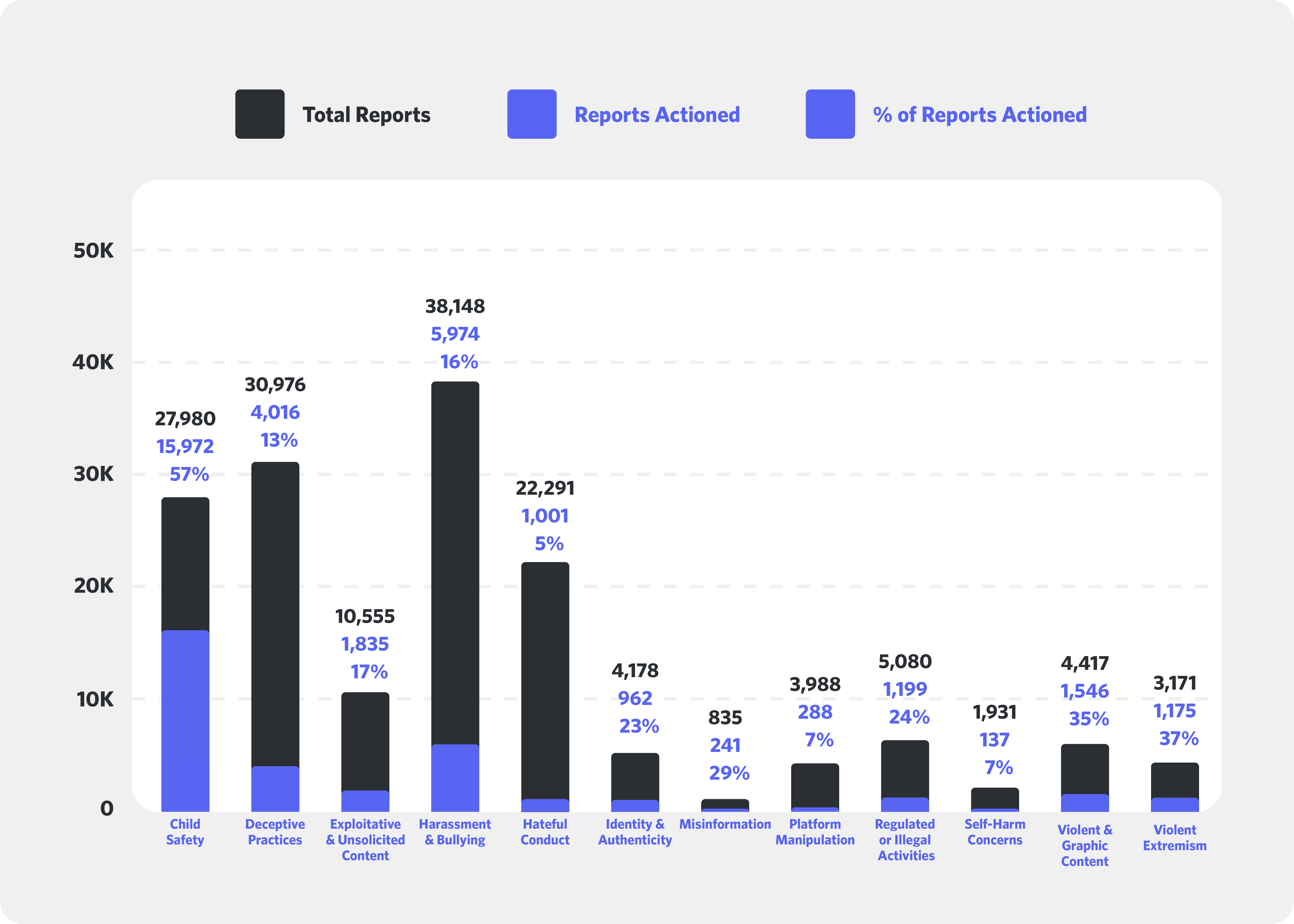The image size is (1294, 924).
Task: Click the black Total Reports legend swatch
Action: pyautogui.click(x=260, y=114)
